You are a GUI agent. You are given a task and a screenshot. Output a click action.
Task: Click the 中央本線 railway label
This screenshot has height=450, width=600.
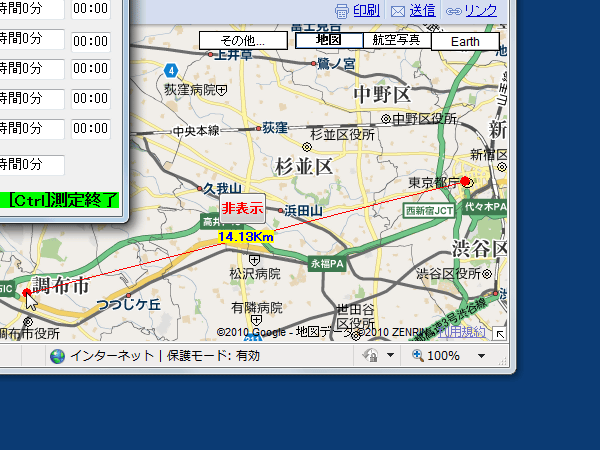pos(196,131)
